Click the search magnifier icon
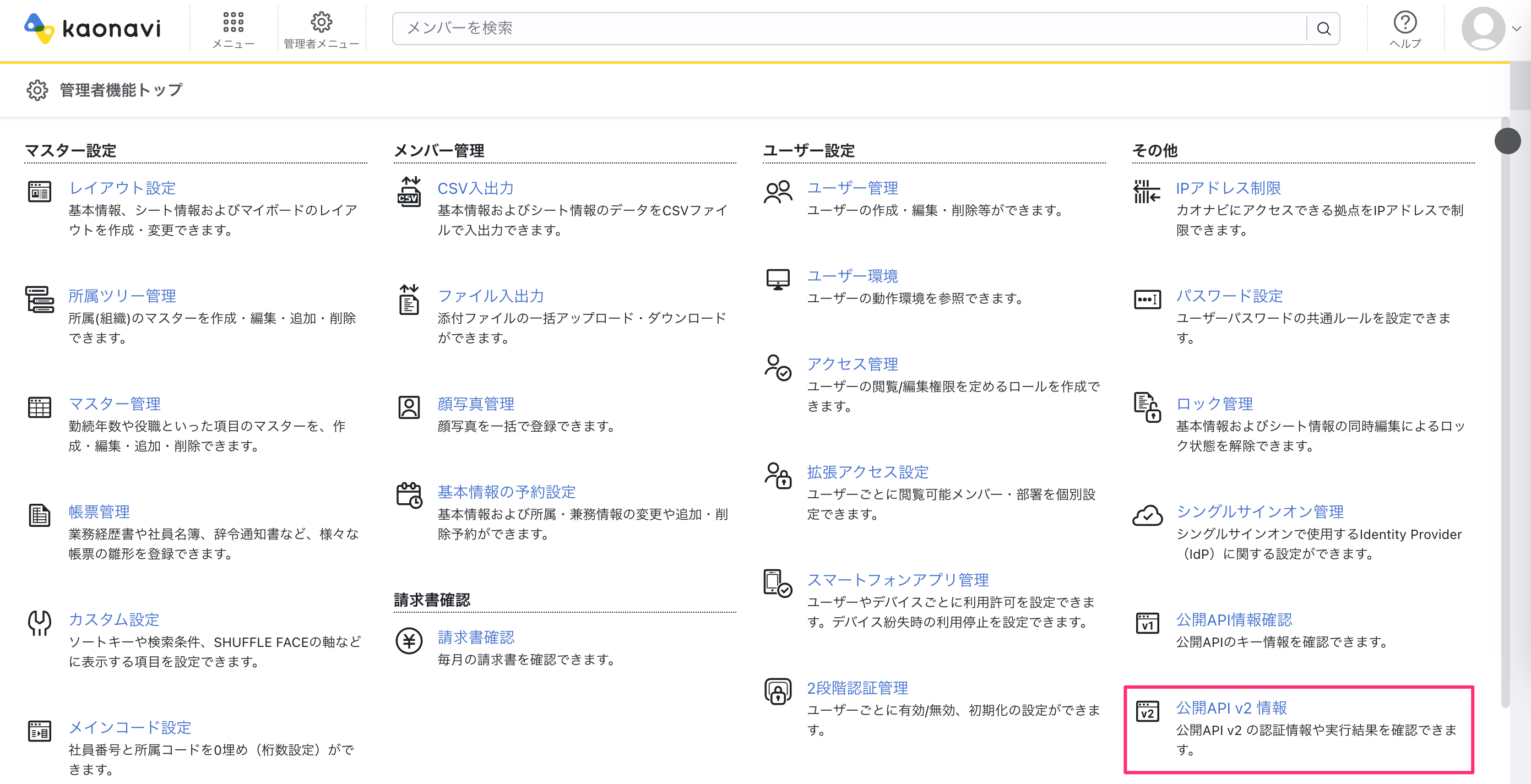Viewport: 1531px width, 784px height. (x=1323, y=29)
